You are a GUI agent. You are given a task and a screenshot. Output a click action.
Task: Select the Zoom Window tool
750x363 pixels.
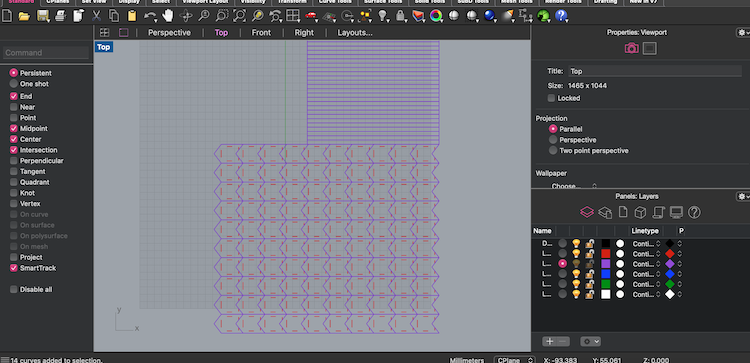221,16
